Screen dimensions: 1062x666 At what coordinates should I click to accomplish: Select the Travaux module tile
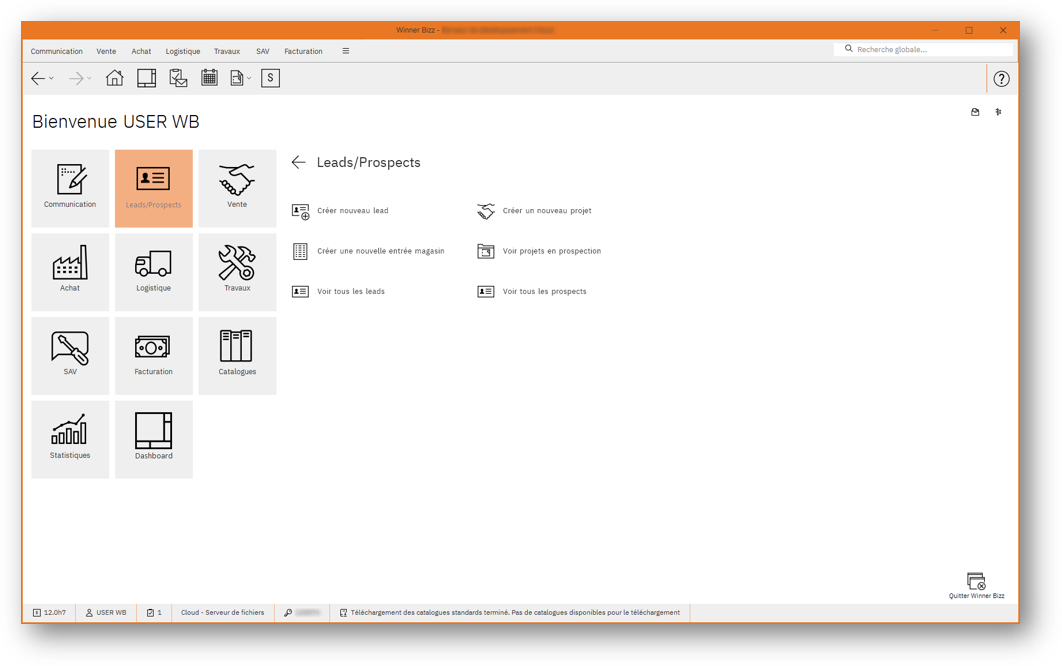pyautogui.click(x=237, y=271)
